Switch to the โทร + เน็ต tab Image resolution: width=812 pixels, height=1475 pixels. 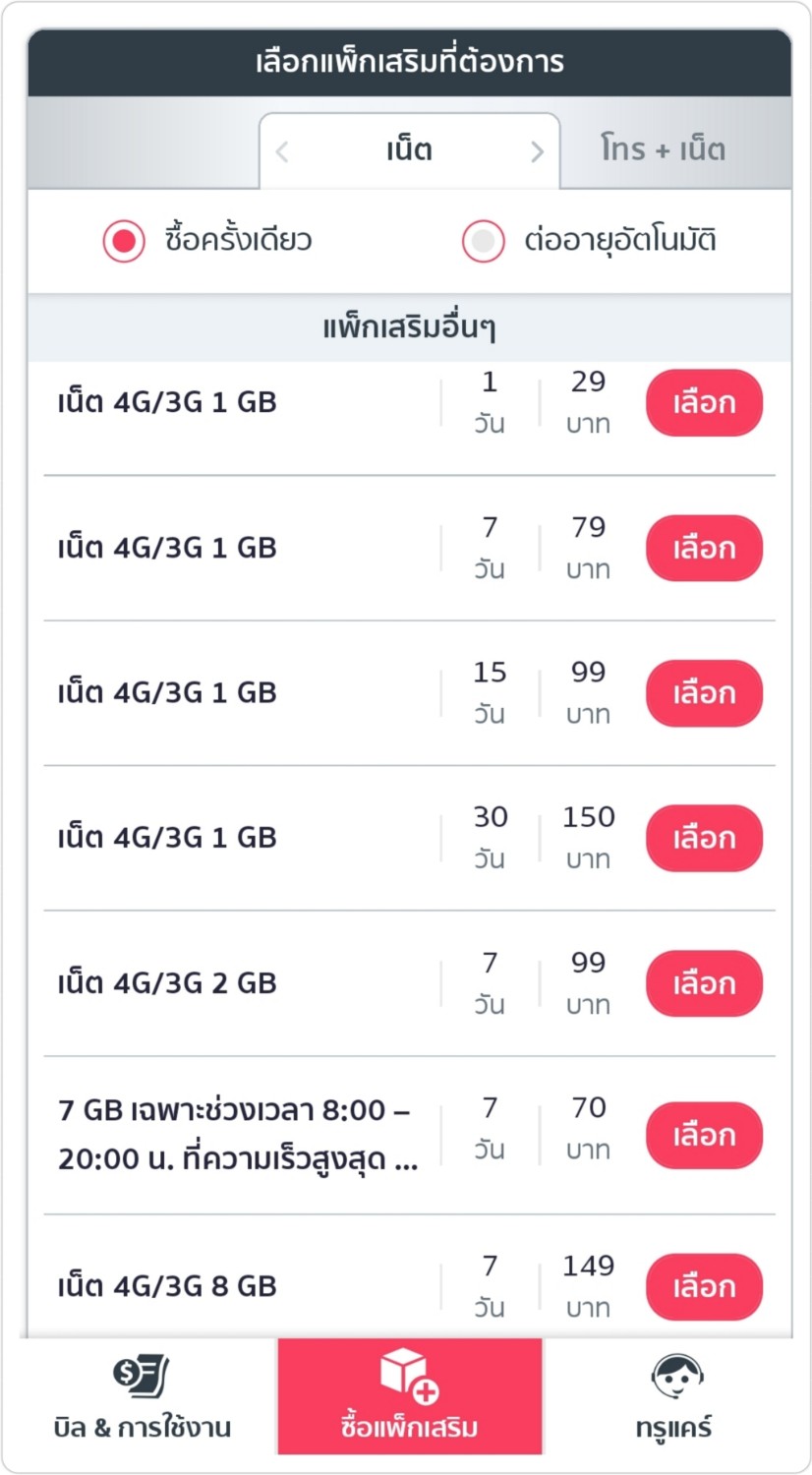tap(663, 149)
